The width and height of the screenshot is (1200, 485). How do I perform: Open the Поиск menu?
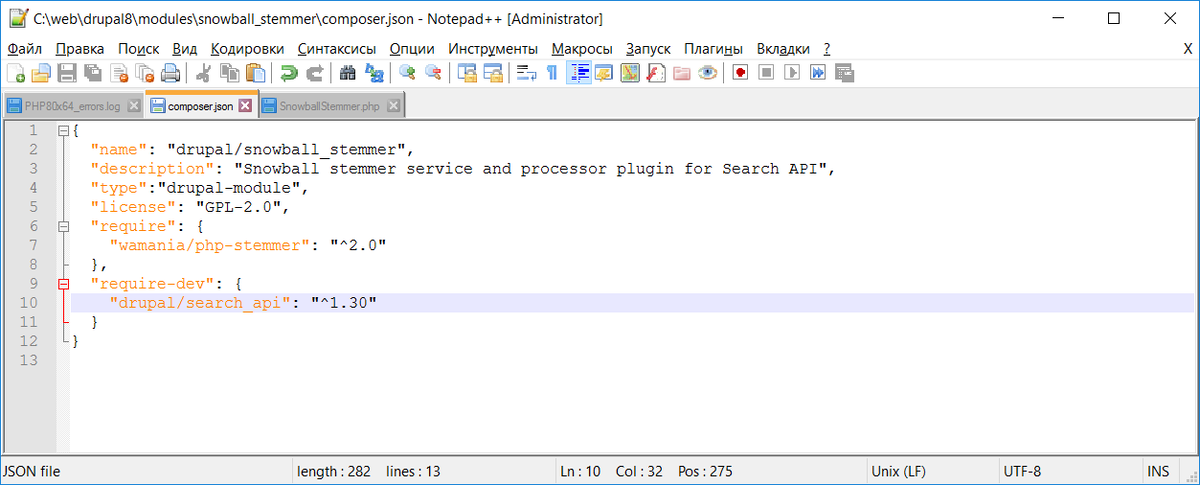click(x=138, y=48)
